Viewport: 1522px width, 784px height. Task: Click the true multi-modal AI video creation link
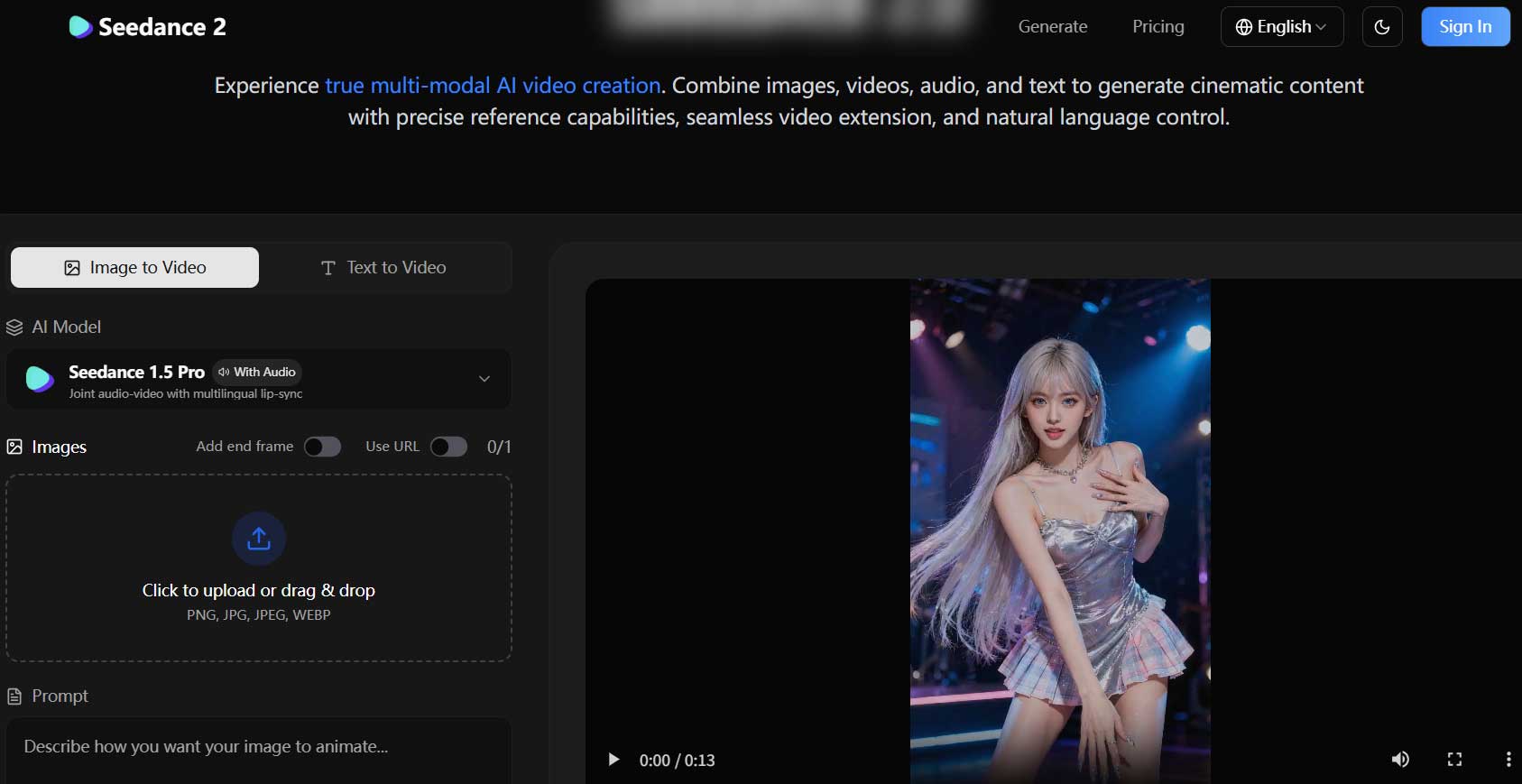[x=493, y=86]
